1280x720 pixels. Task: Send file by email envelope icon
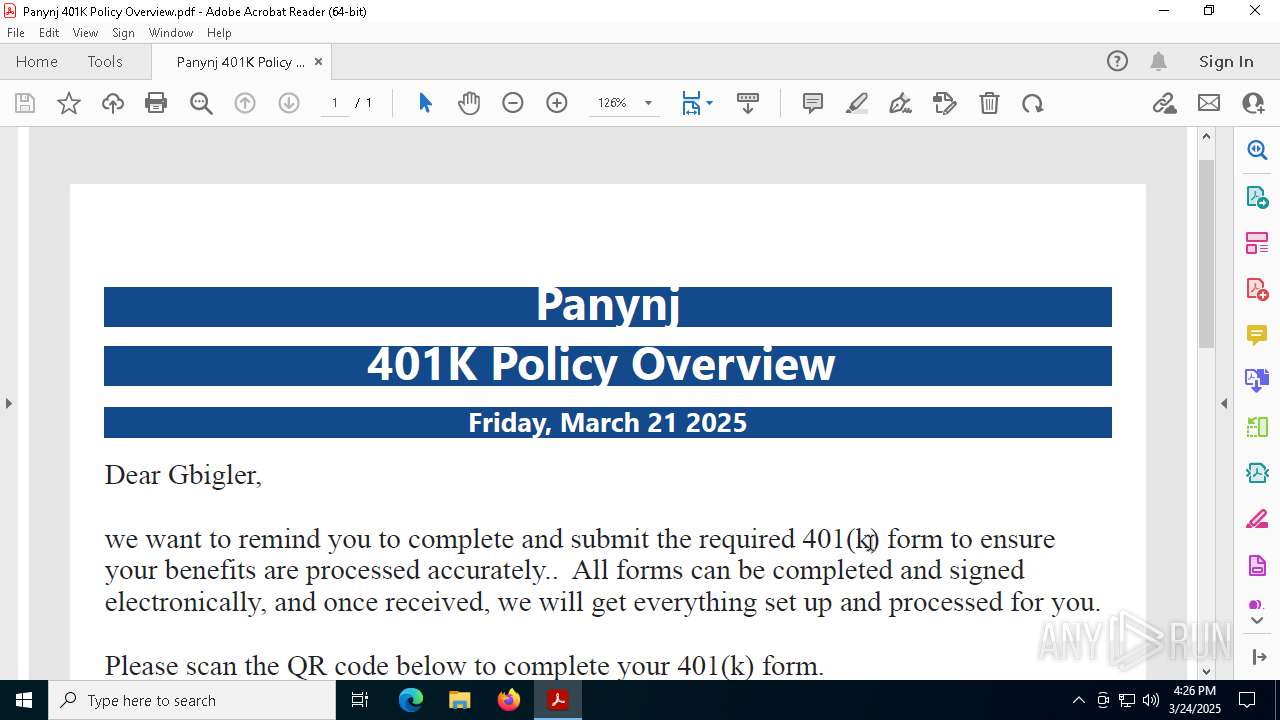pos(1209,103)
